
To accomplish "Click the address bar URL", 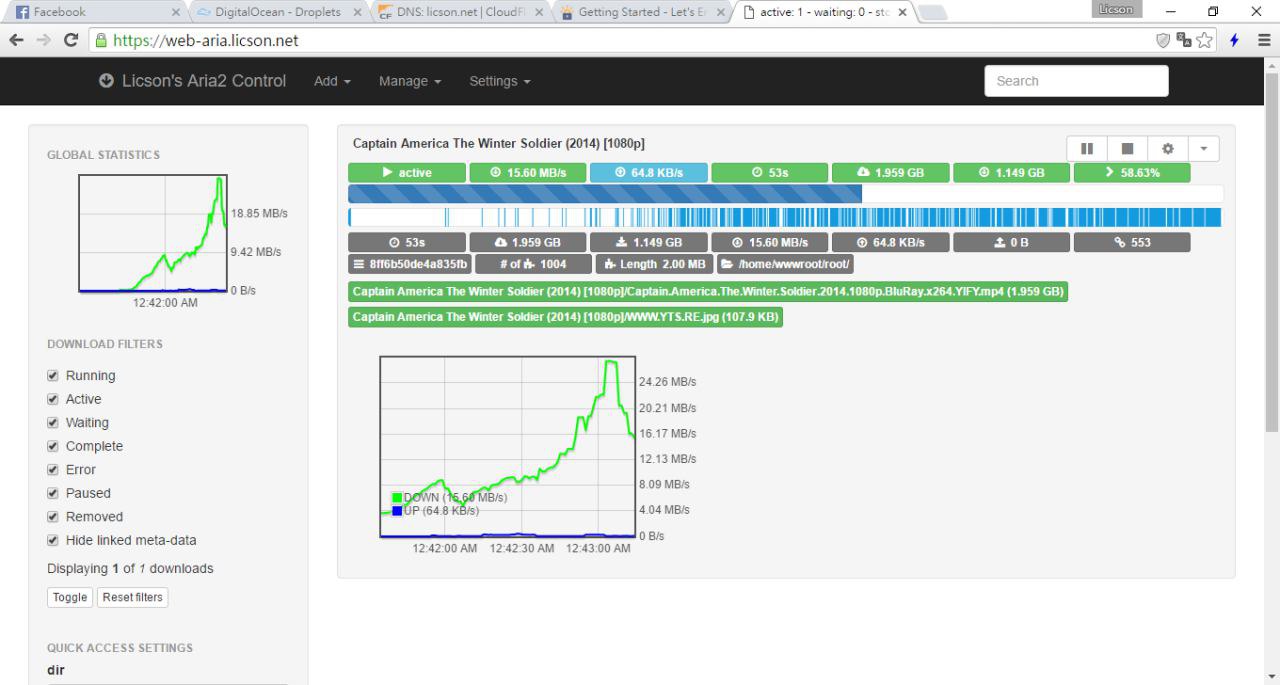I will [x=206, y=41].
